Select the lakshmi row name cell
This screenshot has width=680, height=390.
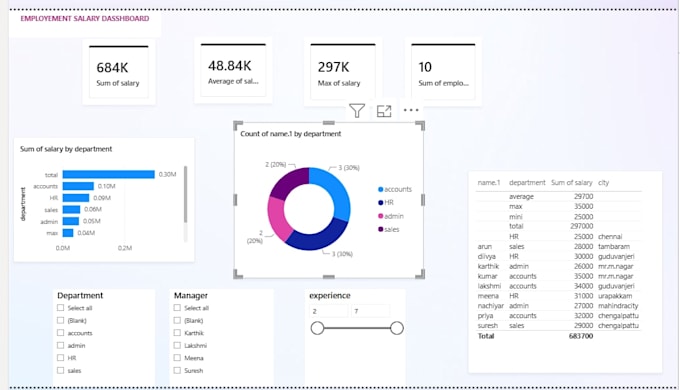coord(489,286)
